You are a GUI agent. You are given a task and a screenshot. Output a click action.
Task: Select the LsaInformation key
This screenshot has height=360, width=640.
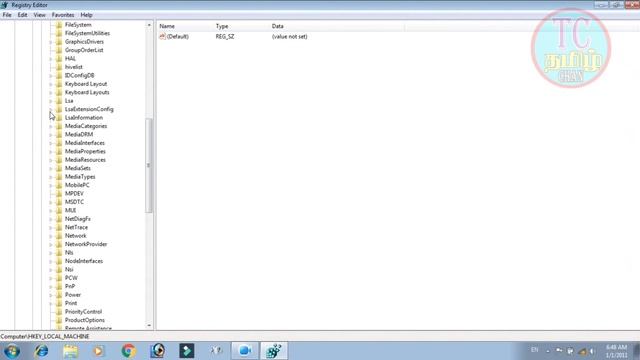click(84, 118)
